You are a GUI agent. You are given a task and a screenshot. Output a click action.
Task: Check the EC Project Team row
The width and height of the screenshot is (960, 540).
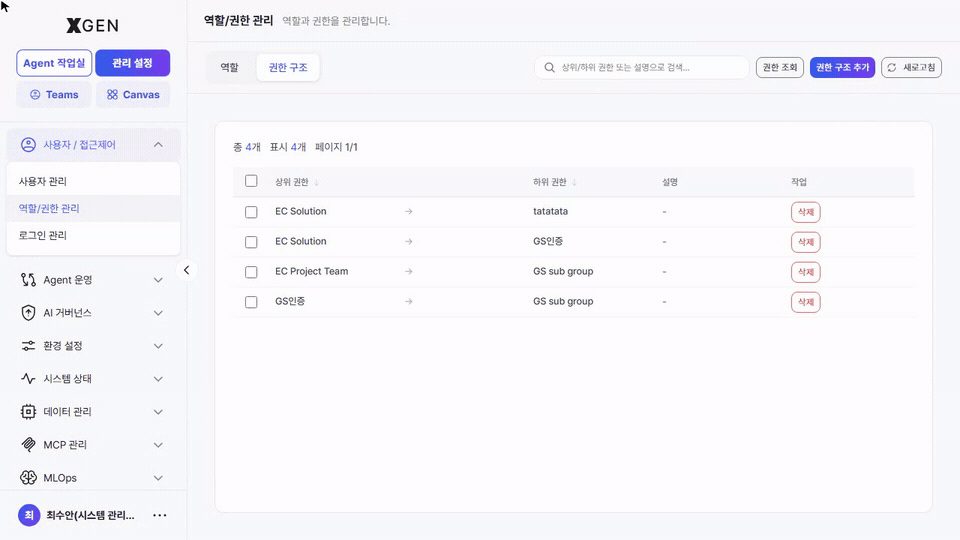251,272
